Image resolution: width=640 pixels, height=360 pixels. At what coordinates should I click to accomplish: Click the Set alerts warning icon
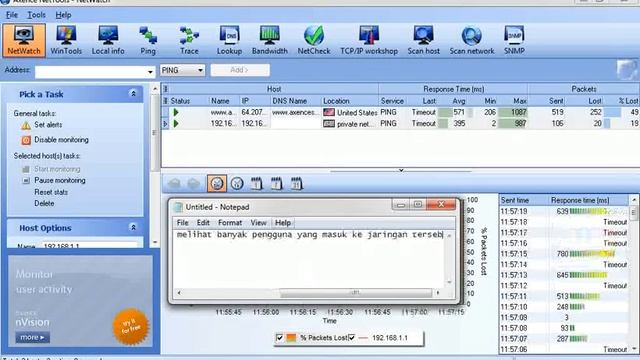coord(26,126)
